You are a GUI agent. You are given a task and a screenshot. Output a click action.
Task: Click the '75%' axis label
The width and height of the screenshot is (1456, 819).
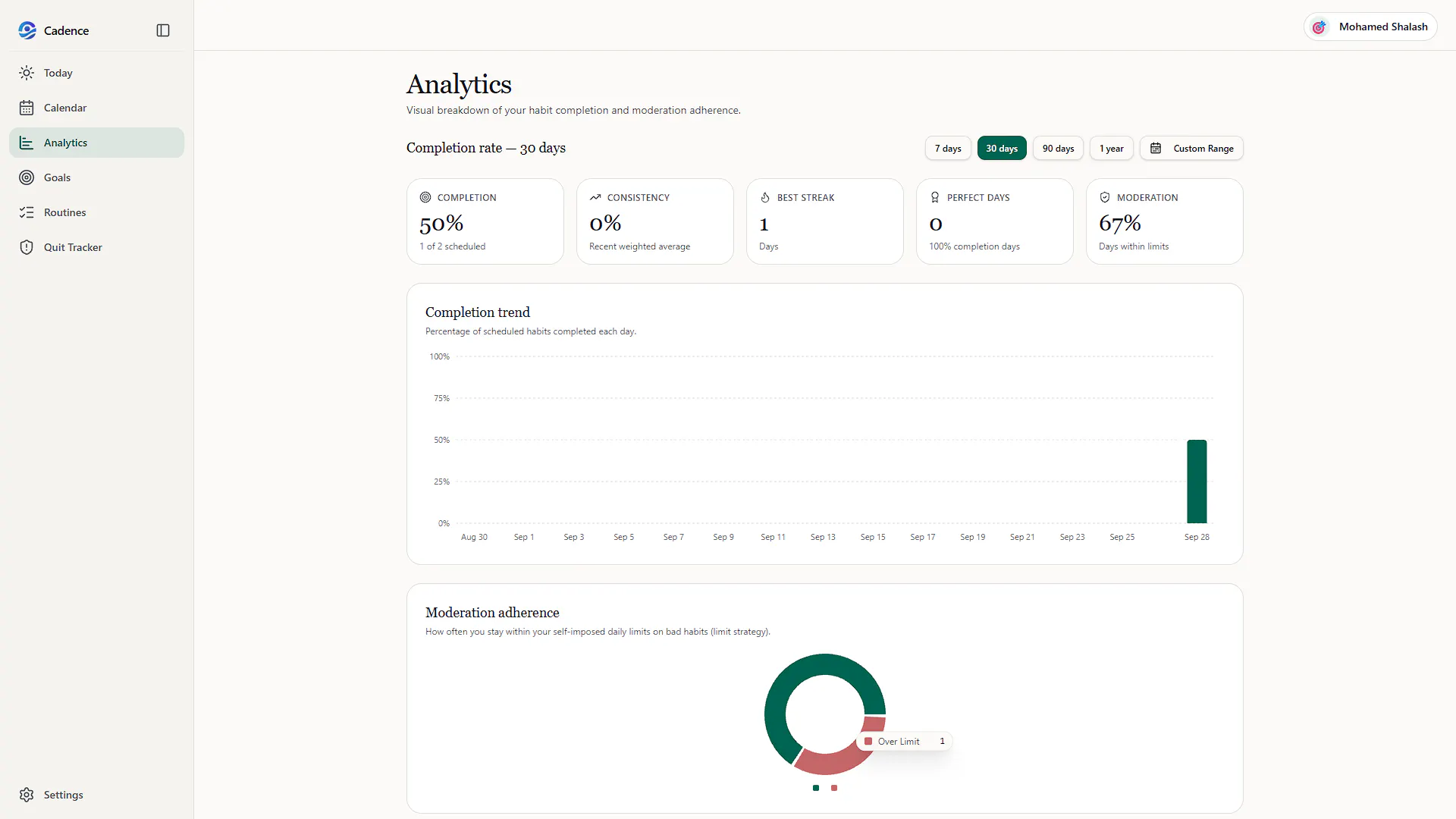pos(441,398)
